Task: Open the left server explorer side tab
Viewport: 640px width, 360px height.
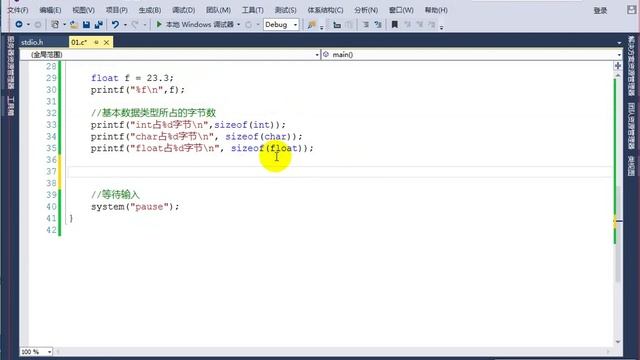Action: [x=11, y=62]
